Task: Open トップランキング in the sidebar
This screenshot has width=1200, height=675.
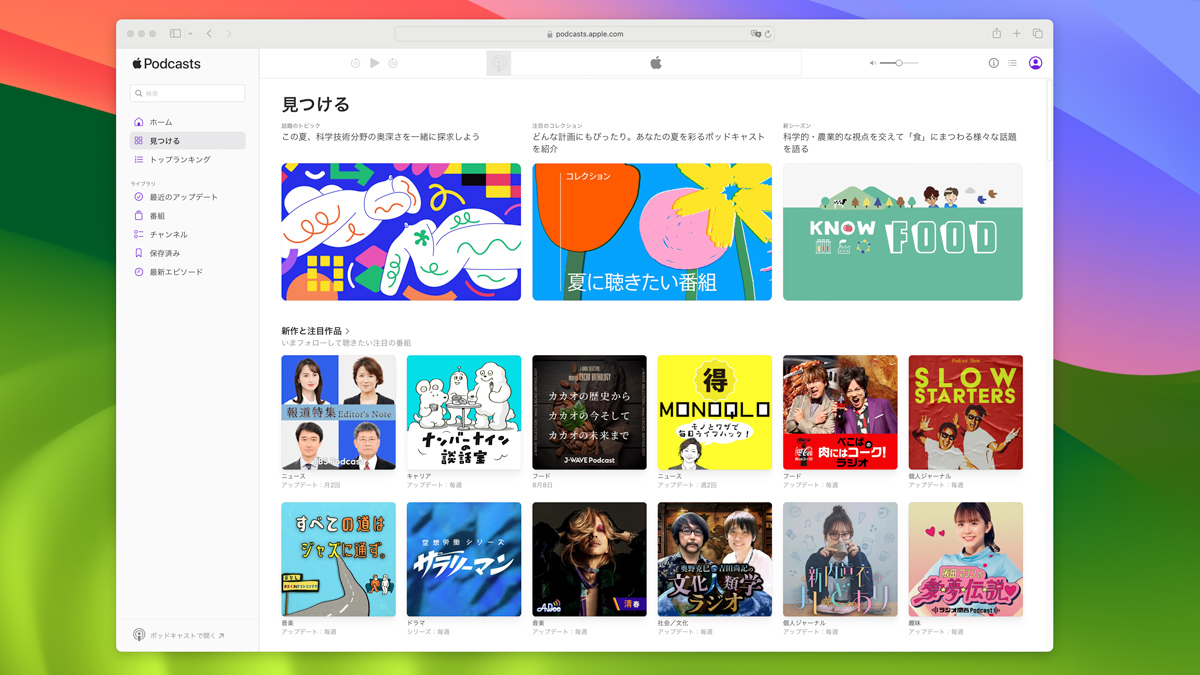Action: click(x=187, y=160)
